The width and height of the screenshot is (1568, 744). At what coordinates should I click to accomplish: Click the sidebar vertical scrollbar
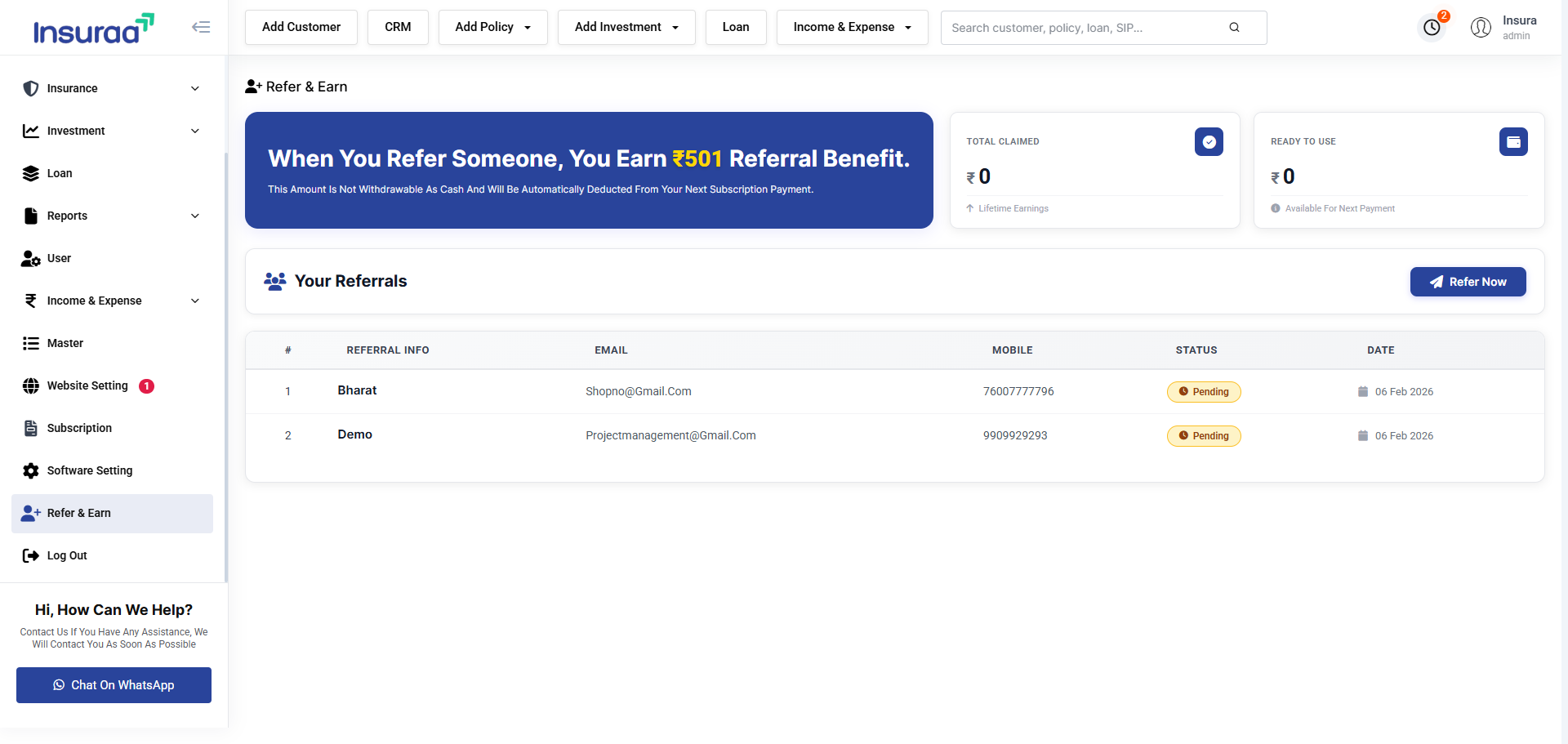pos(225,368)
